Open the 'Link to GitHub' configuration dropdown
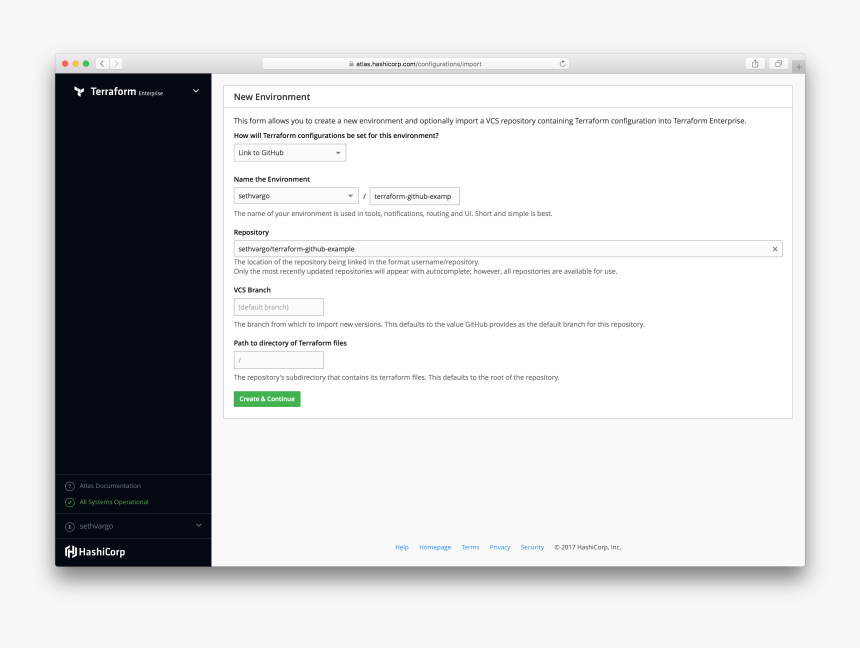 tap(289, 152)
